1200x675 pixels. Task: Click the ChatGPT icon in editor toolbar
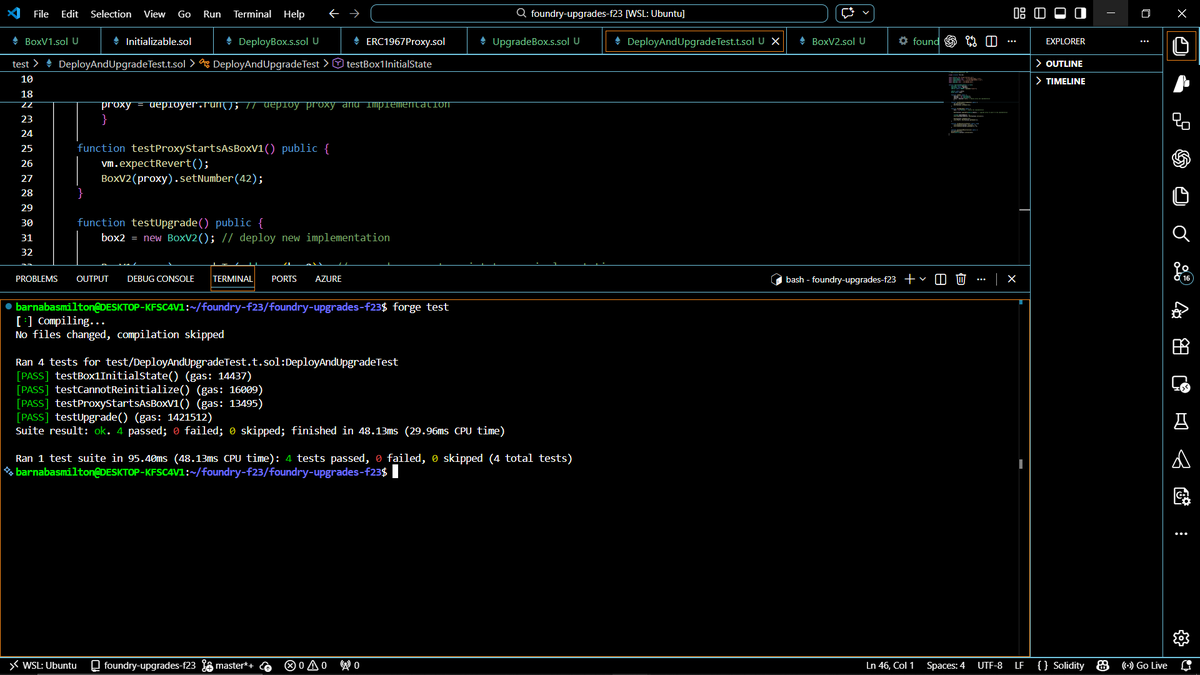[950, 41]
